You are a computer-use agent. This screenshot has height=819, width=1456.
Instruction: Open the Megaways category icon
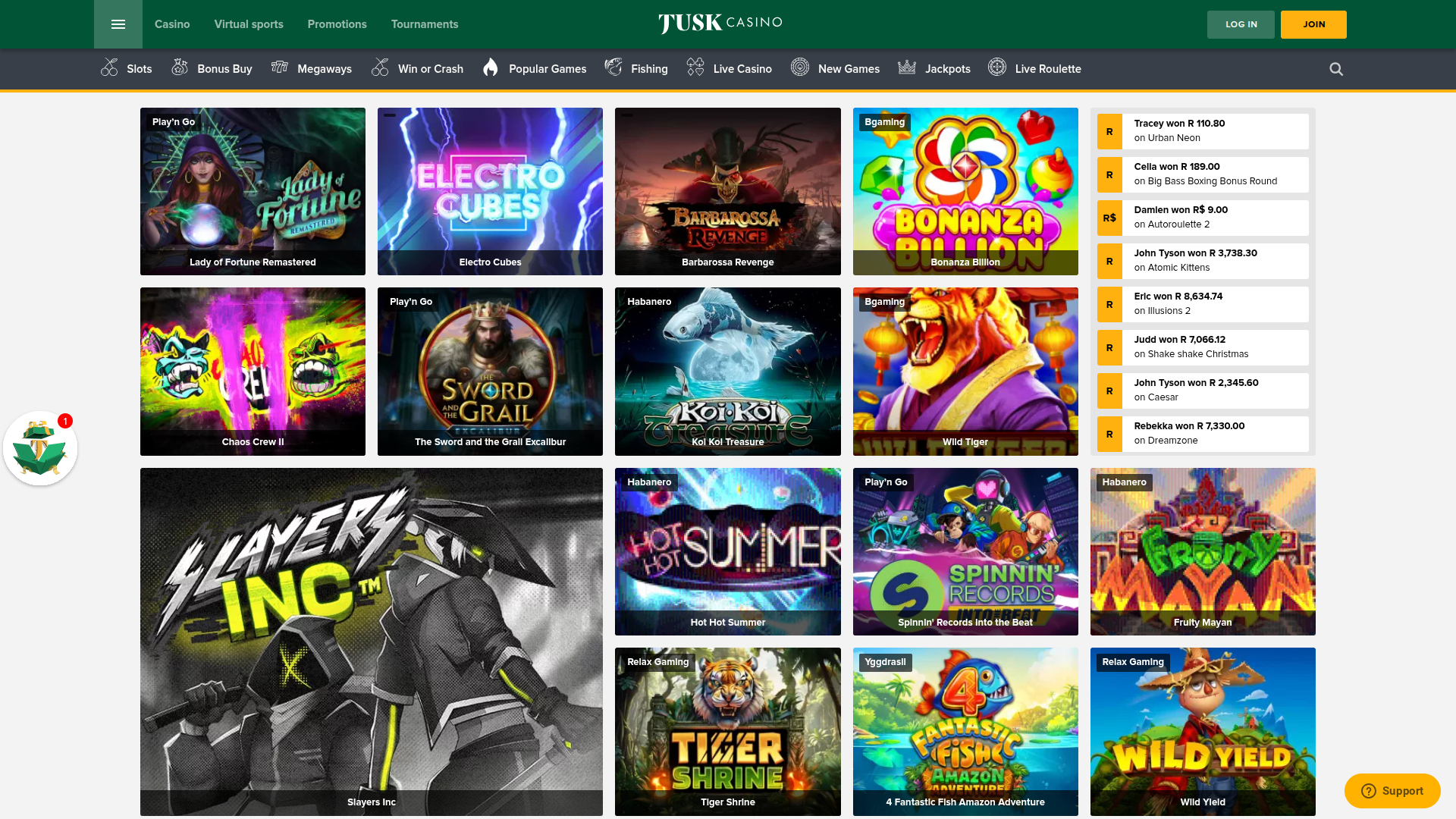[x=280, y=67]
